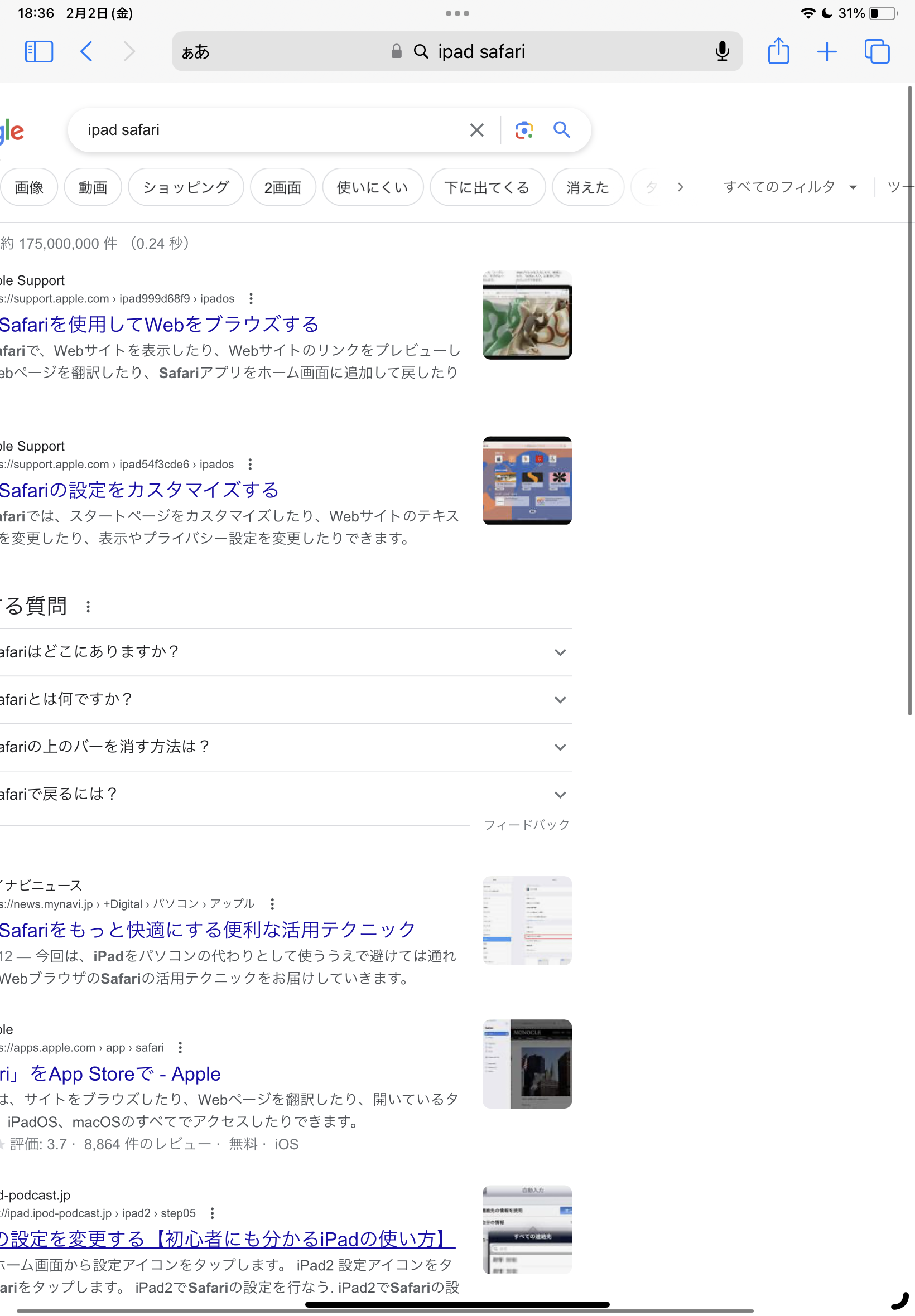
Task: Send feedback via フィードバック link
Action: tap(526, 824)
